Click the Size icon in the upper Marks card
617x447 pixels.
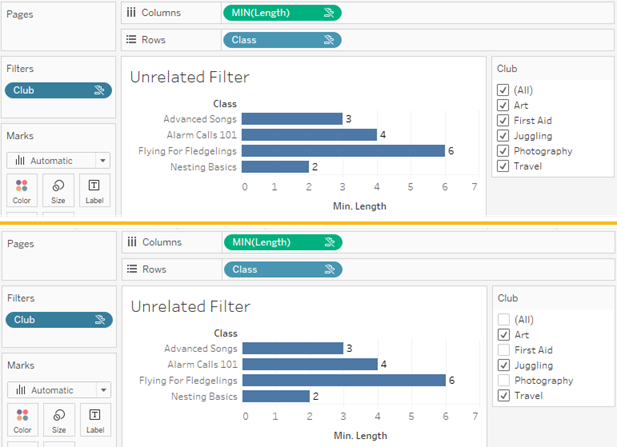pos(58,187)
